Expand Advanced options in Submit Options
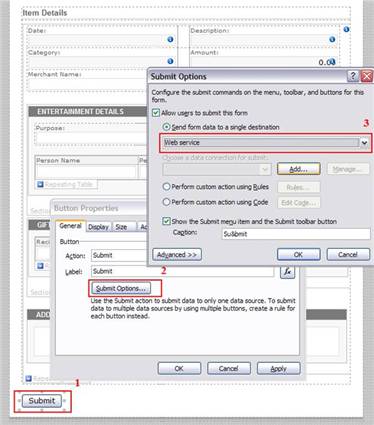 tap(177, 255)
